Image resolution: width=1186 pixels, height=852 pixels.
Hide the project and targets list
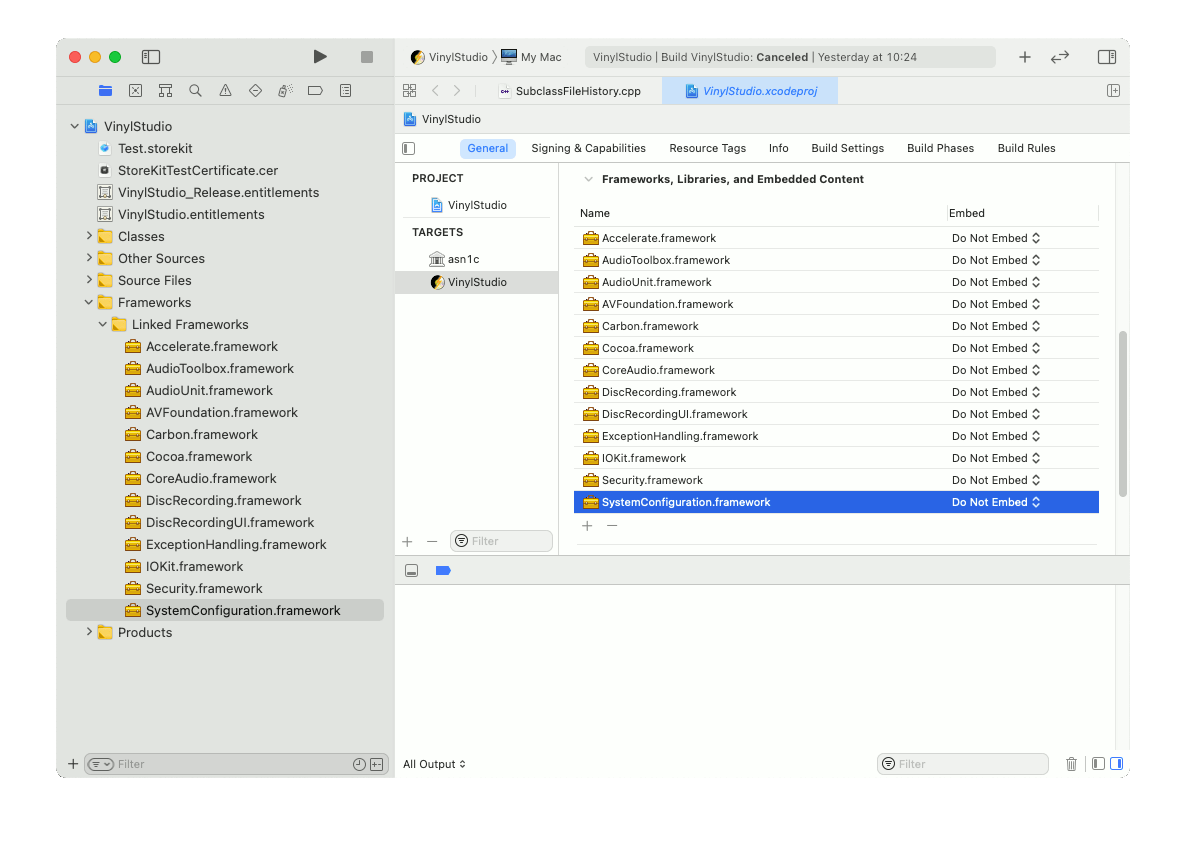coord(408,148)
